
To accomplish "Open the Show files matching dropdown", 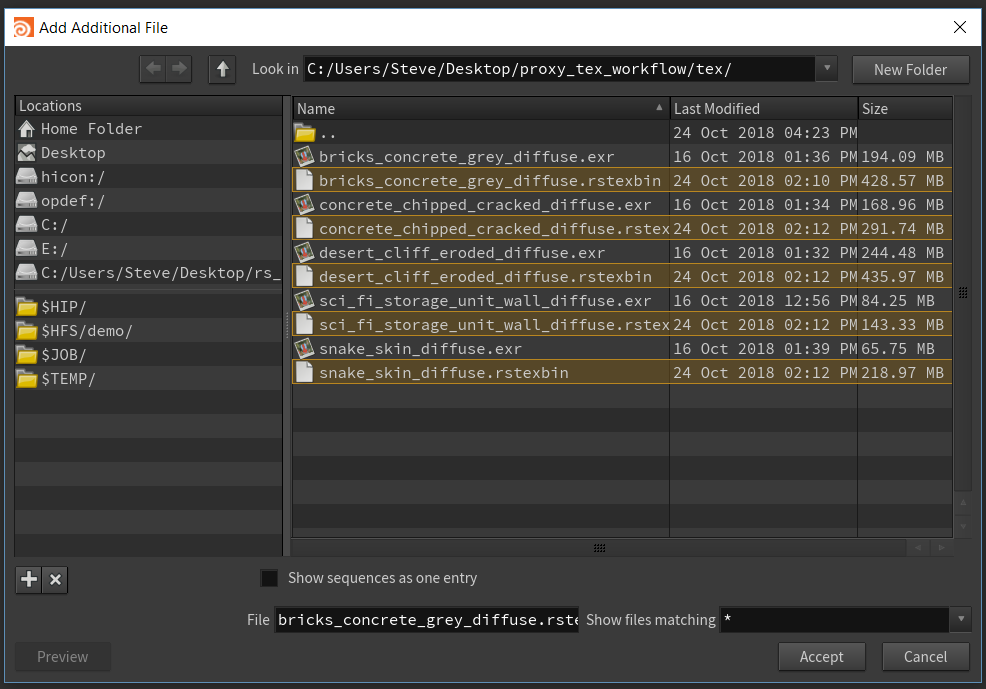I will point(959,619).
